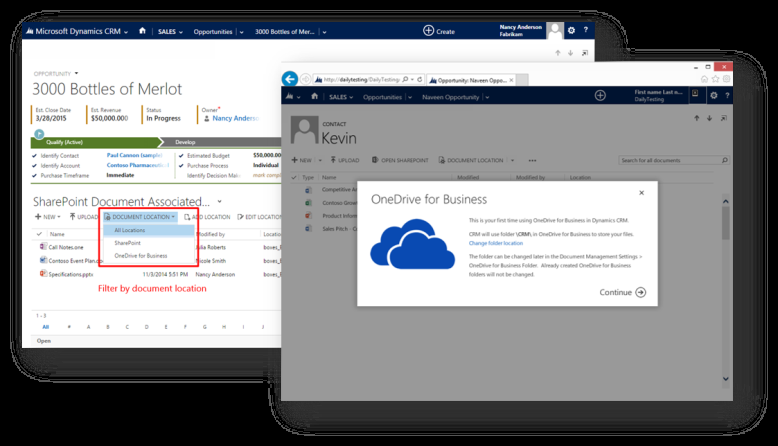Viewport: 778px width, 446px height.
Task: Toggle the Purchase Process checkmark
Action: 181,166
